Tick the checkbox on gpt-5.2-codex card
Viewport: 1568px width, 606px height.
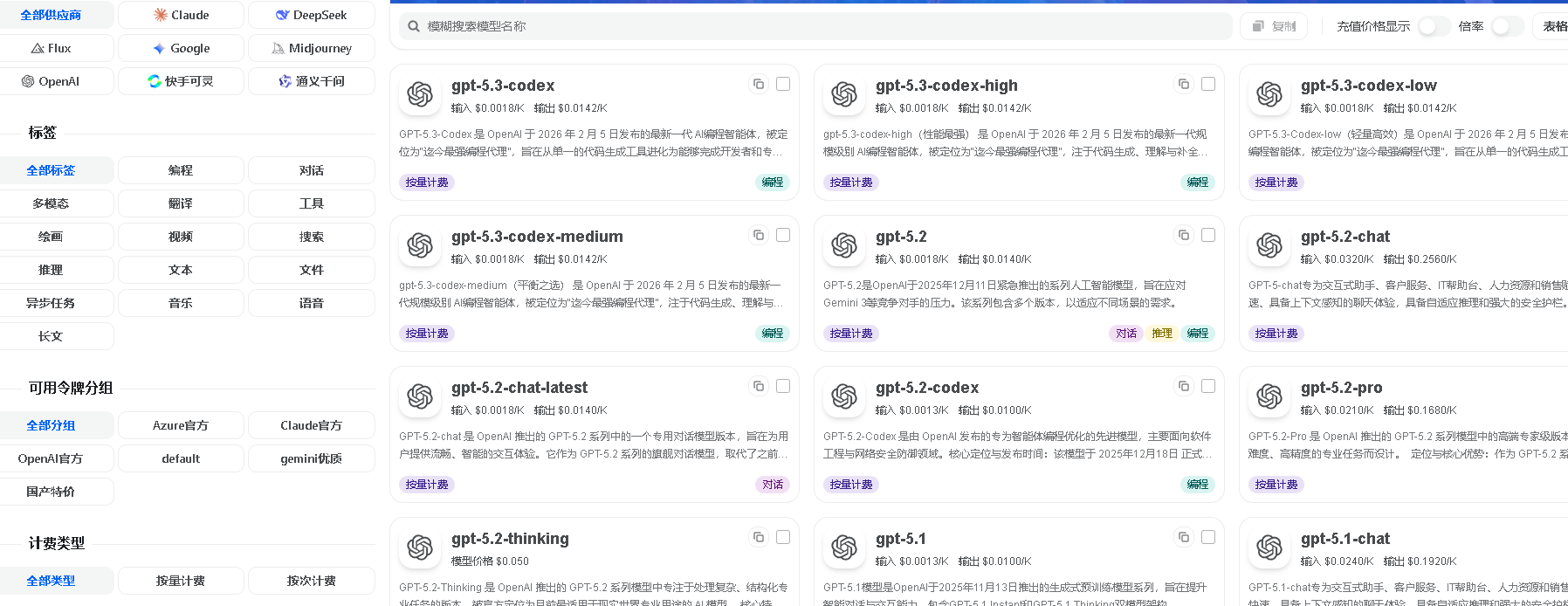pos(1208,386)
